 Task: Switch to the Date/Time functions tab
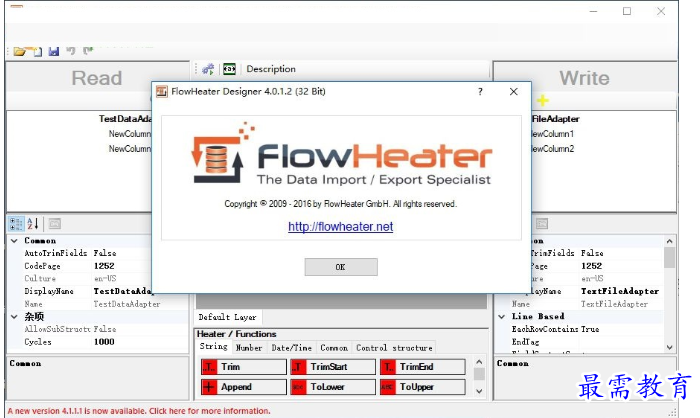(292, 347)
